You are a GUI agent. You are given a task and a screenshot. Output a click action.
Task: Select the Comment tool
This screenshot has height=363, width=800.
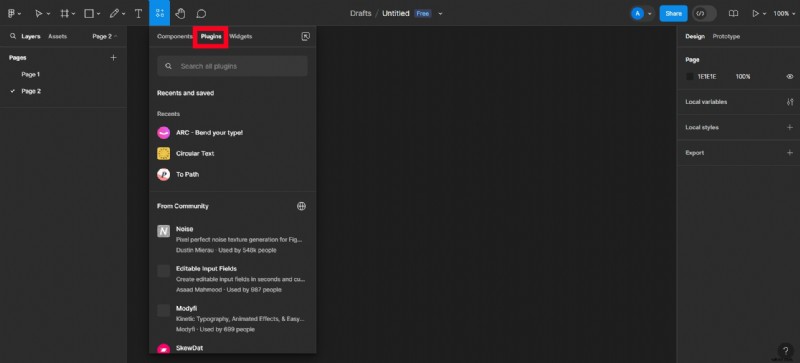tap(202, 14)
